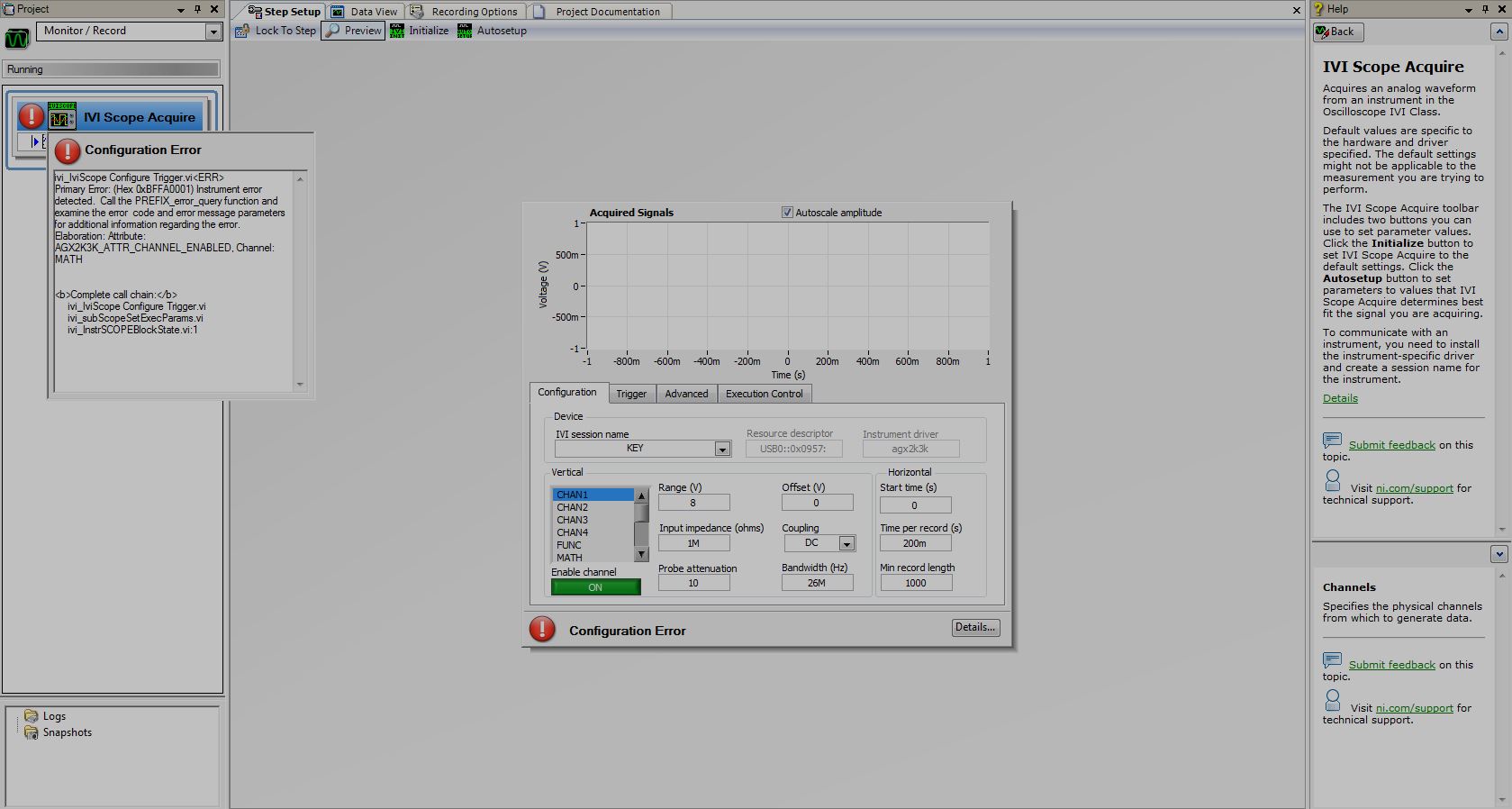The height and width of the screenshot is (809, 1512).
Task: Expand the lower help section arrow
Action: 1499,554
